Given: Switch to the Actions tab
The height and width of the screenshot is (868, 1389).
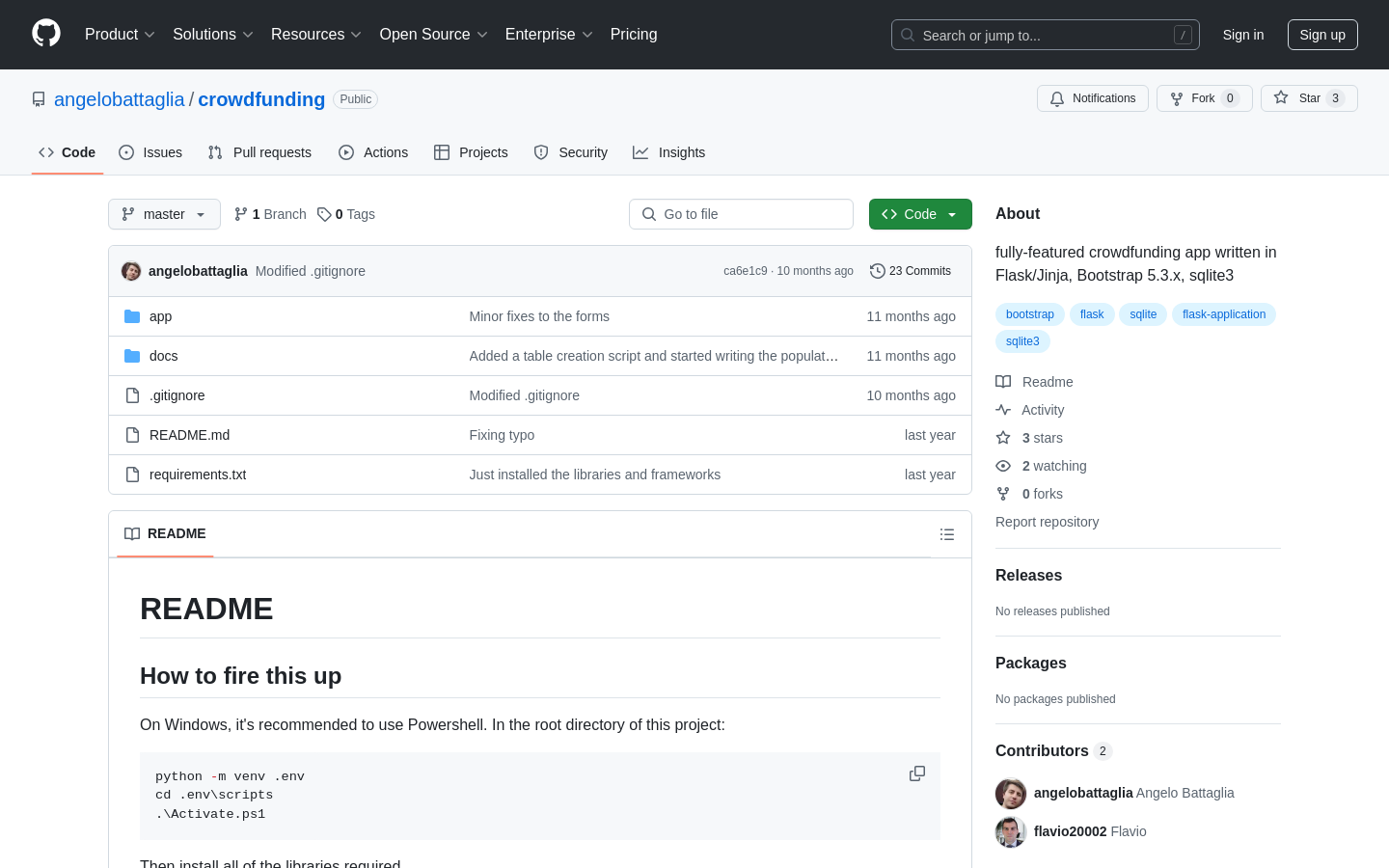Looking at the screenshot, I should 373,152.
